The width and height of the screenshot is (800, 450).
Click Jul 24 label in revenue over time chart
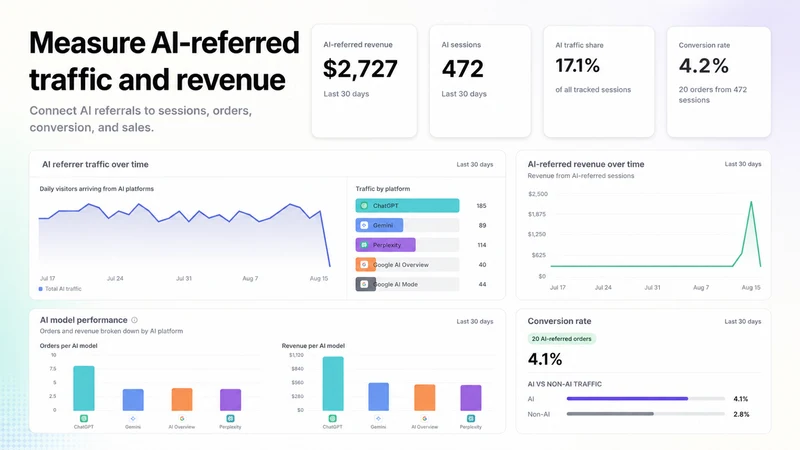coord(603,288)
